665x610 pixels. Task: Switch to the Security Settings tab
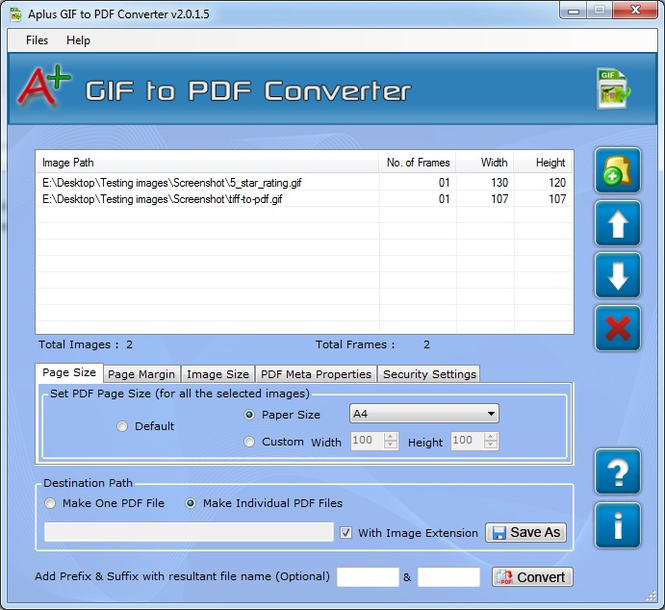[x=429, y=374]
